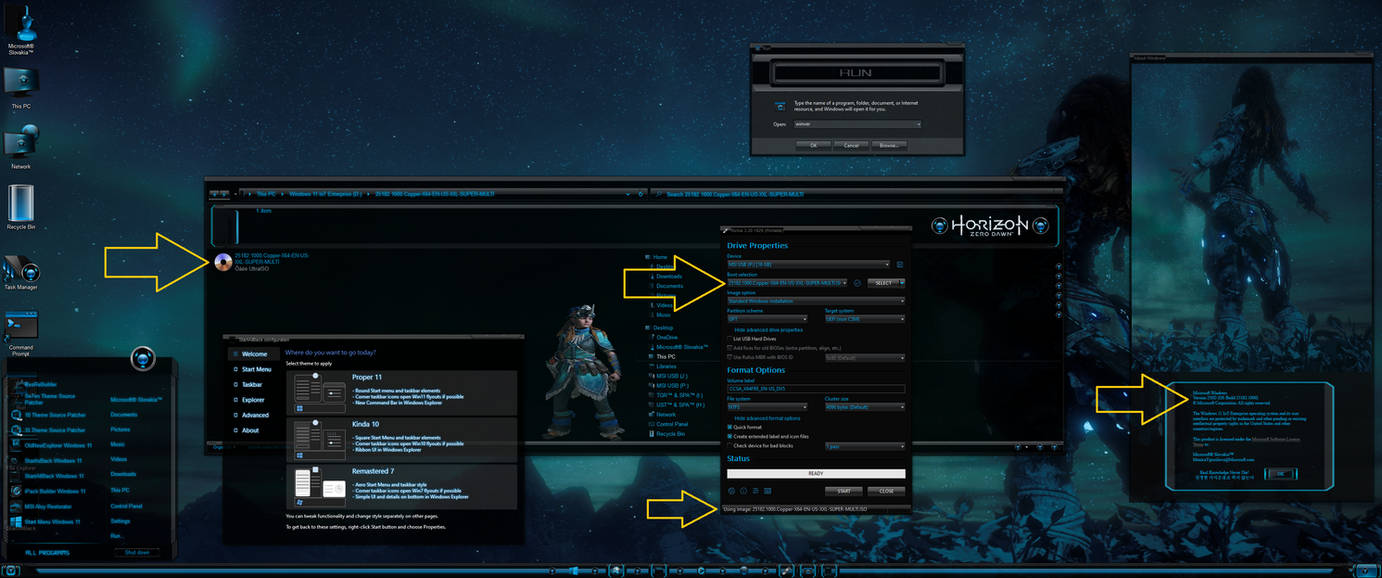Open the Rufus settings sliders icon
Viewport: 1382px width, 578px height.
pyautogui.click(x=755, y=491)
